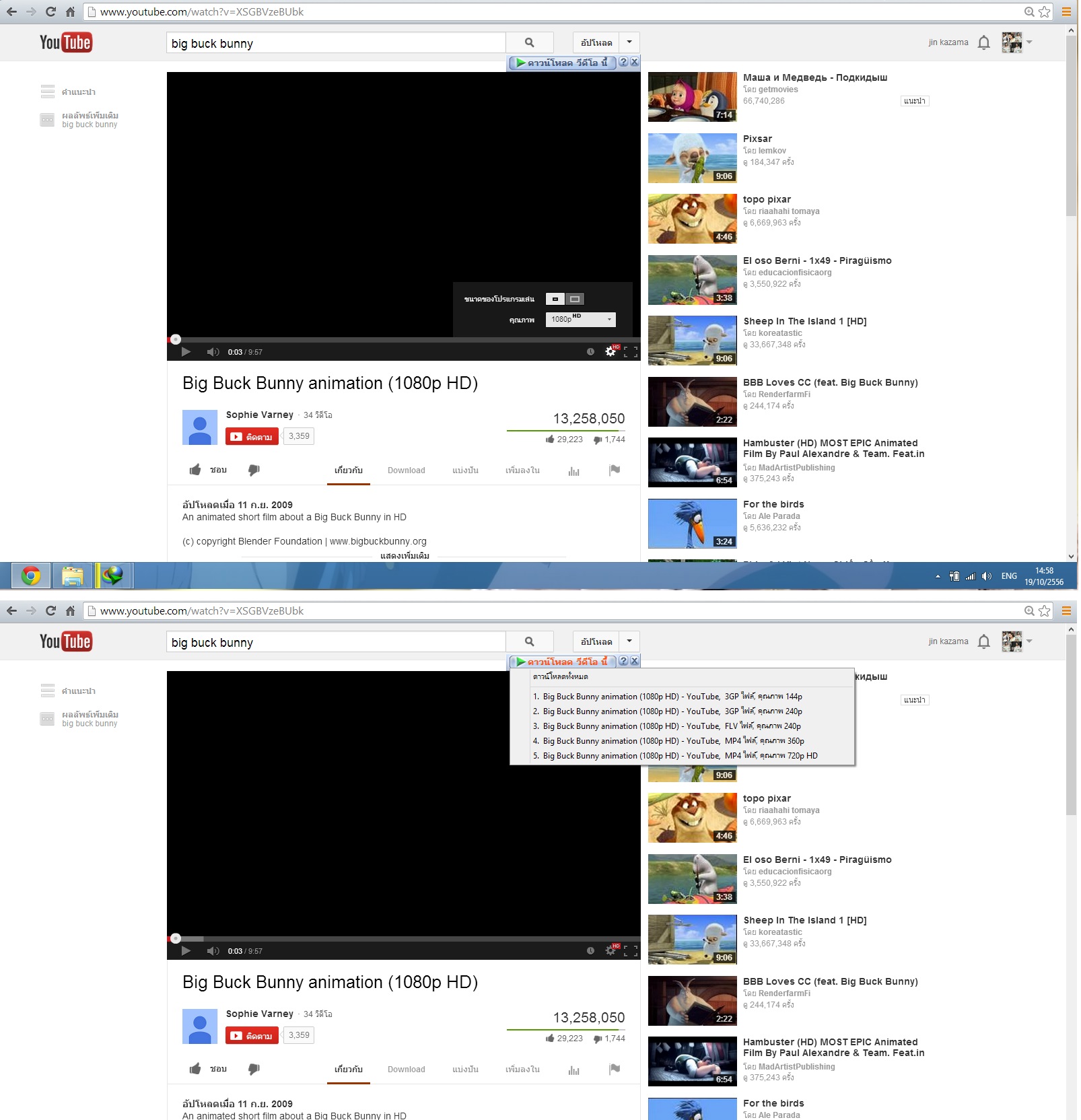1081x1120 pixels.
Task: Click YouTube search magnifier in download-list window
Action: pos(530,641)
